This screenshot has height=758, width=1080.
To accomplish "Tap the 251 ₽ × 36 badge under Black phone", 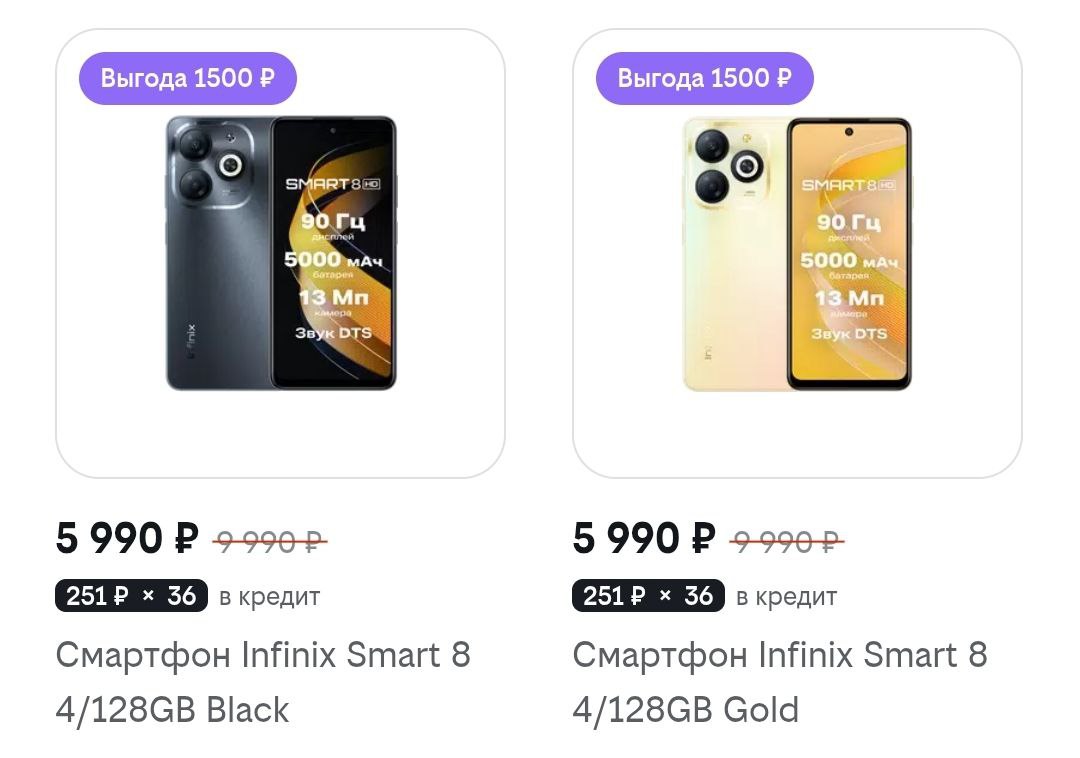I will point(131,596).
